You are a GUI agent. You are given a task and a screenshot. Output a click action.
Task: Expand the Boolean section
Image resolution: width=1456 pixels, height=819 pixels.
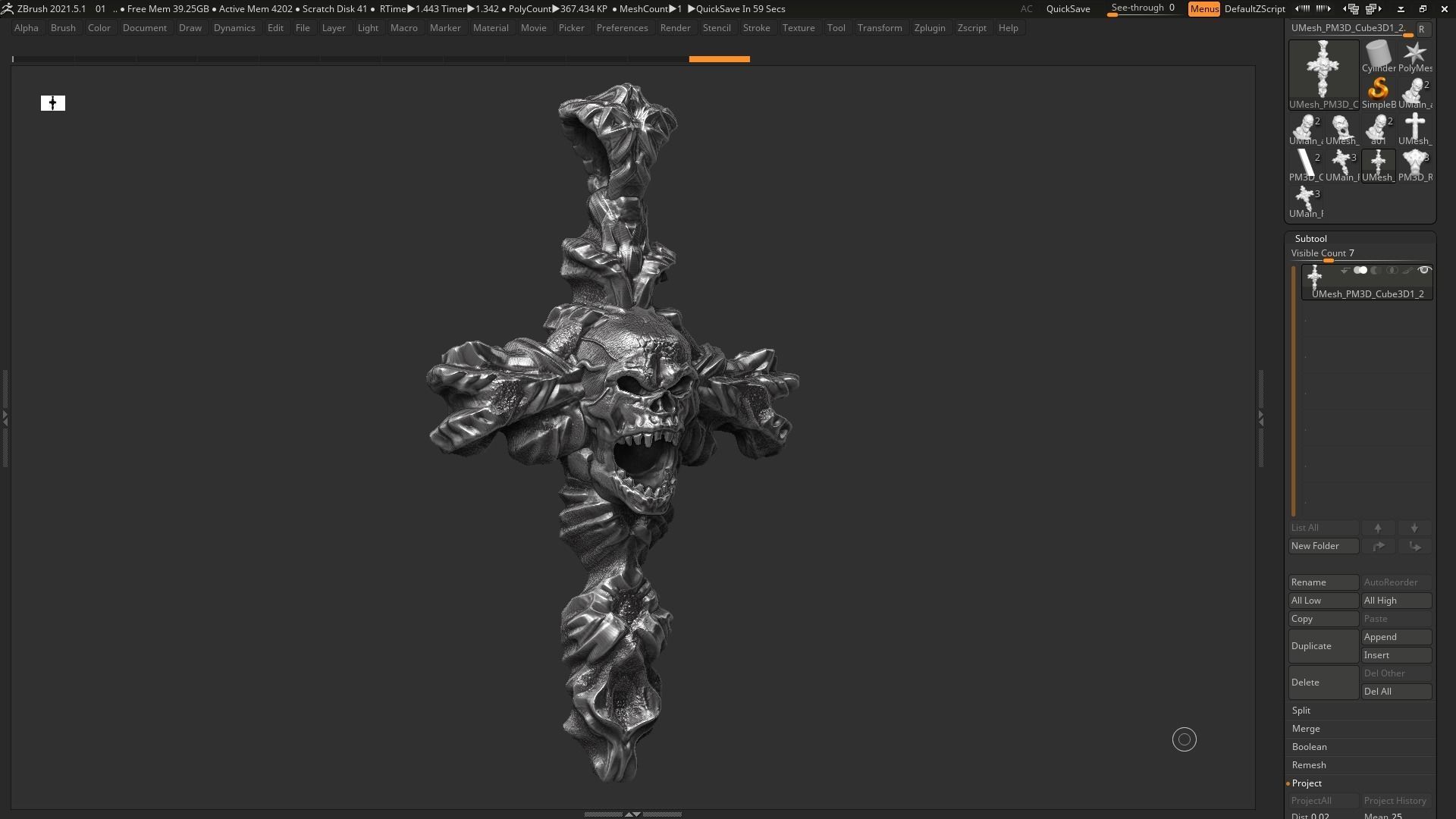[1310, 747]
